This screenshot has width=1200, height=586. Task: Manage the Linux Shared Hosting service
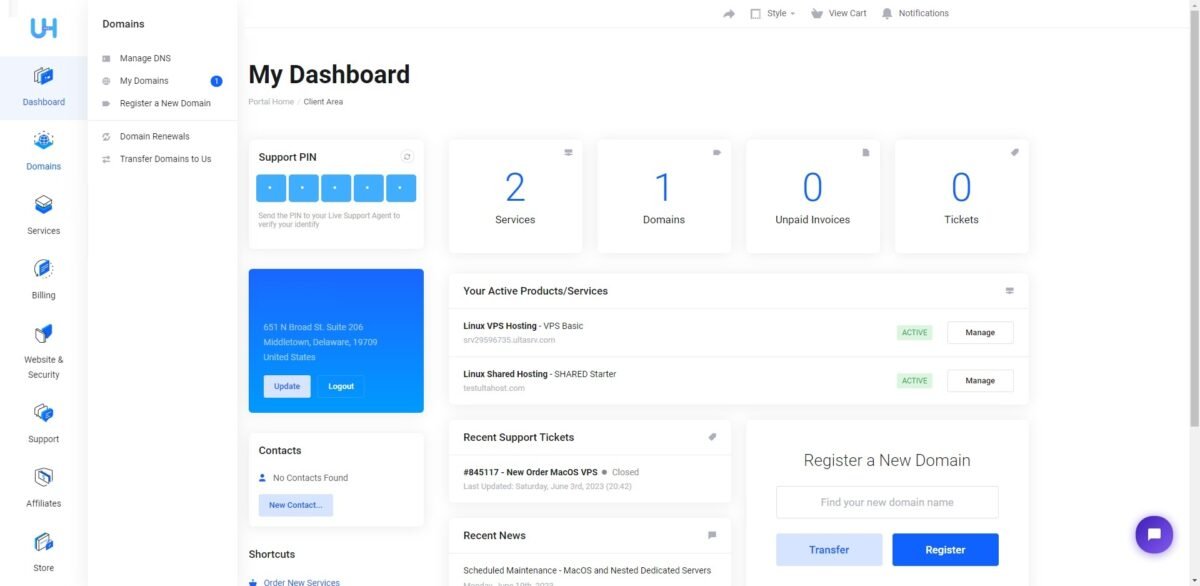pyautogui.click(x=980, y=380)
